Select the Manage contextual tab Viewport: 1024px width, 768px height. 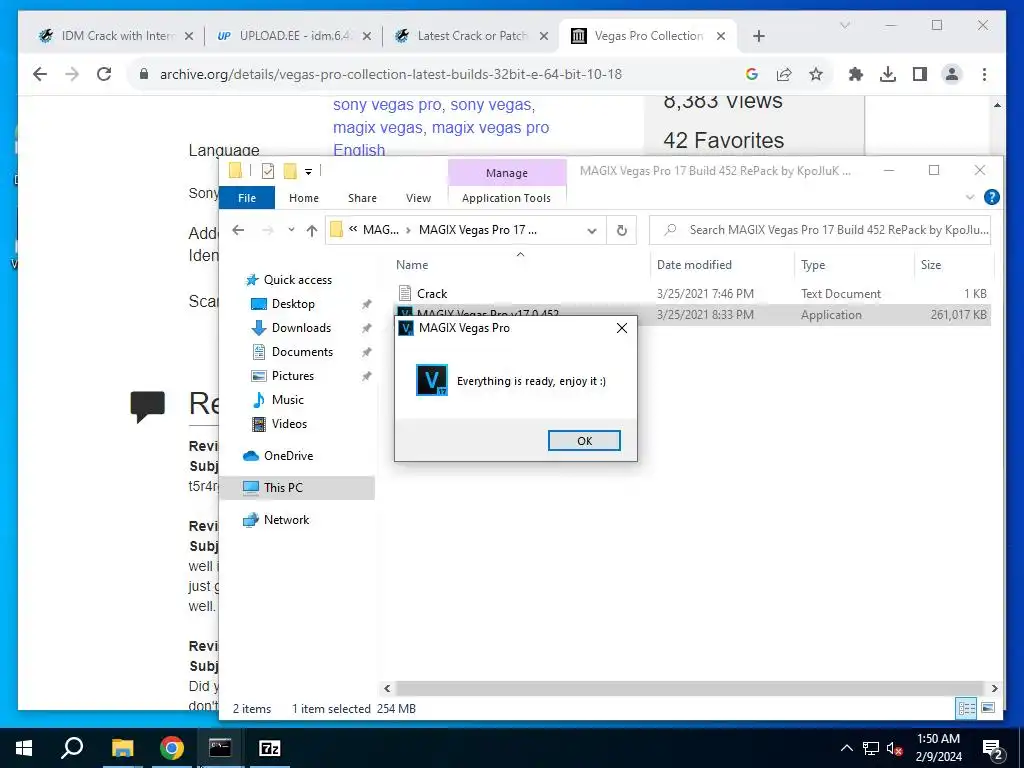click(506, 173)
